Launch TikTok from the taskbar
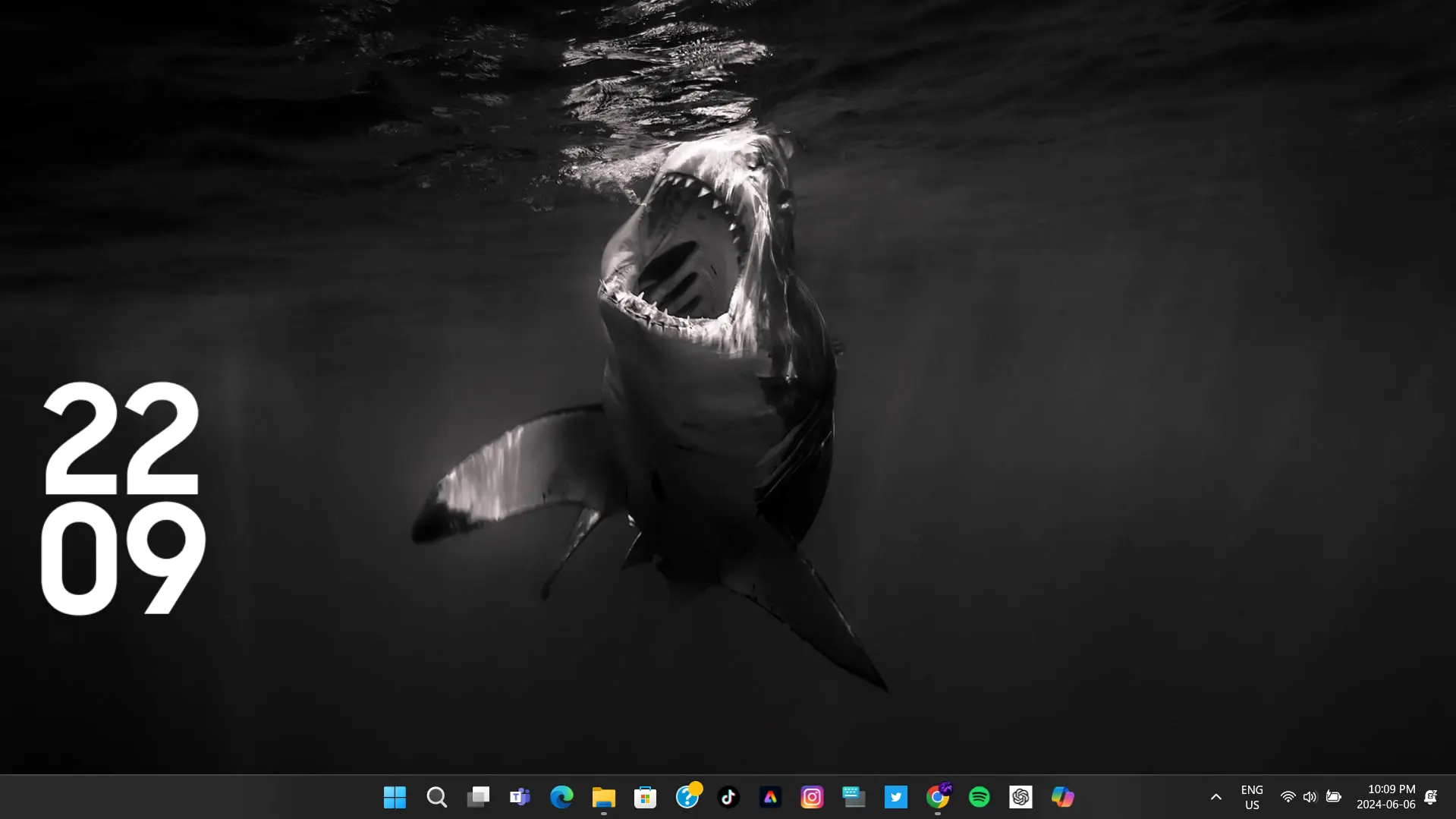 coord(729,797)
